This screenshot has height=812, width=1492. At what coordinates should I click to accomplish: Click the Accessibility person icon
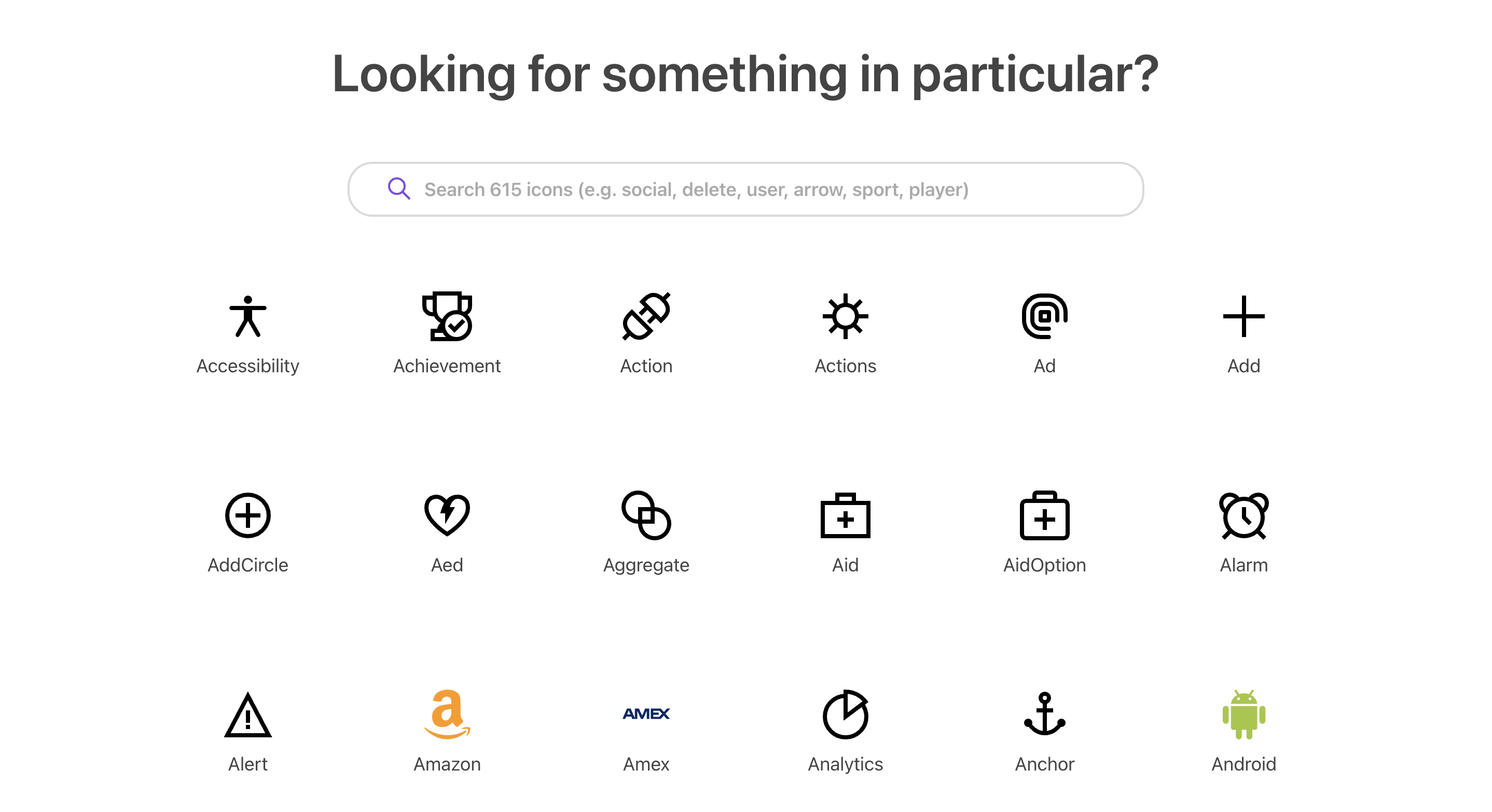(x=248, y=316)
